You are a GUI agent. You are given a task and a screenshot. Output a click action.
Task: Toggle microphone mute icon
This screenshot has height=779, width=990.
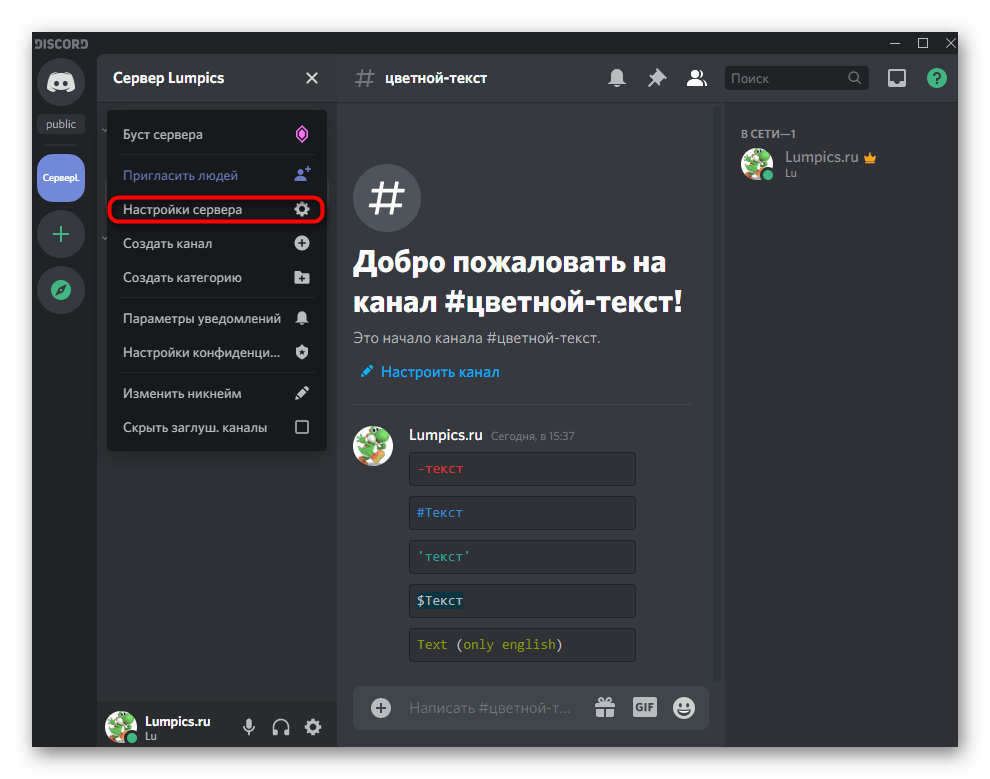point(249,727)
